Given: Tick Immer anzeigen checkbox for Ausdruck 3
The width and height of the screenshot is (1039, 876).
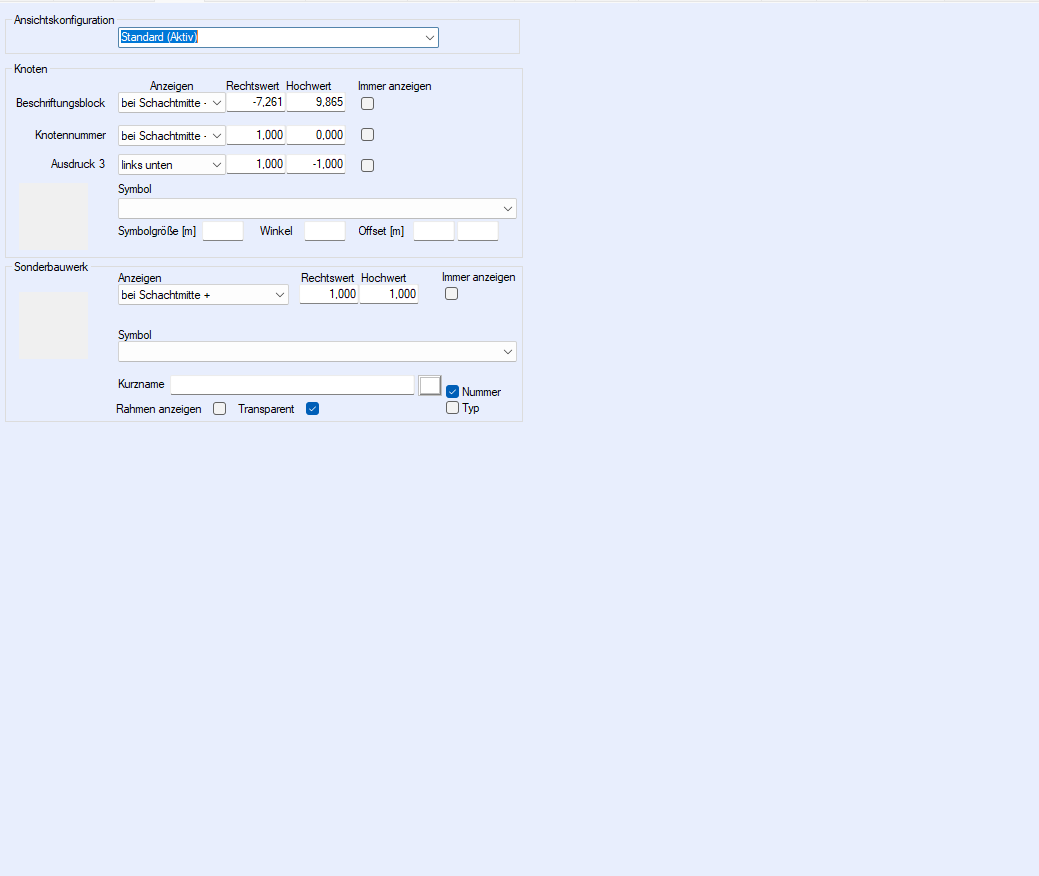Looking at the screenshot, I should tap(367, 166).
